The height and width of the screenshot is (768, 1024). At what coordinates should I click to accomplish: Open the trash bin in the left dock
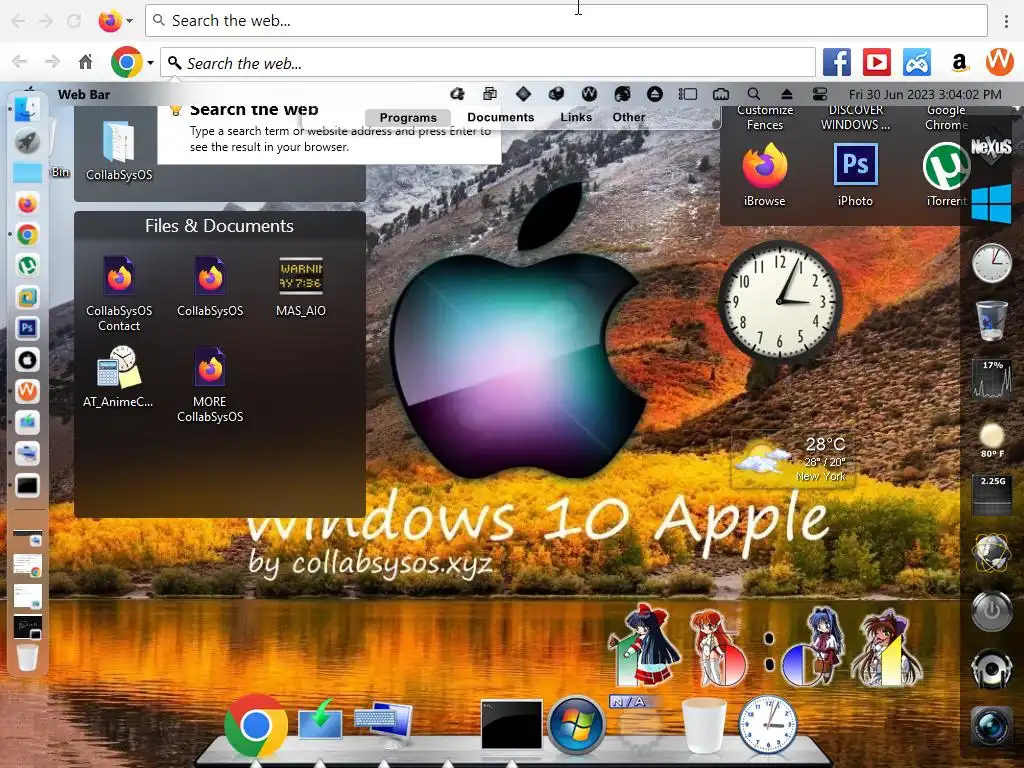27,657
